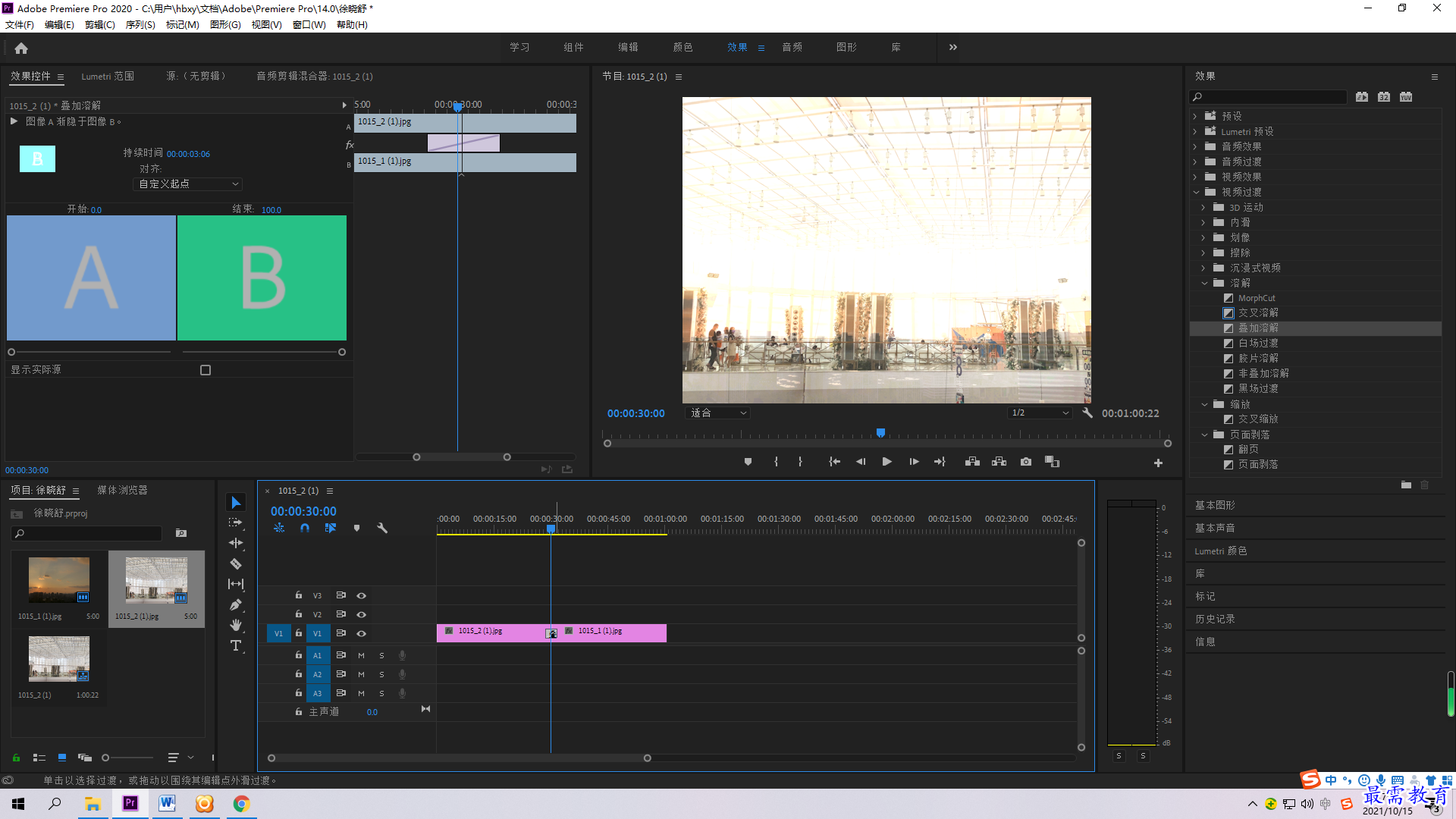Open the 窗口(W) menu

coord(309,25)
